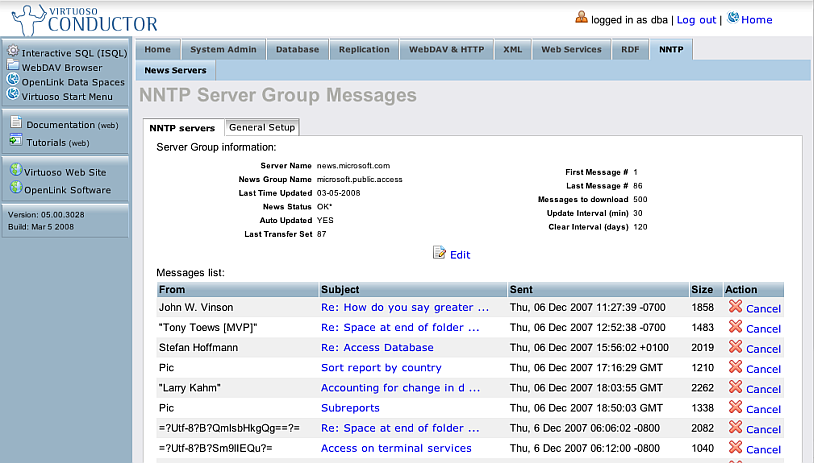Open OpenLink Software link in sidebar

pyautogui.click(x=68, y=190)
